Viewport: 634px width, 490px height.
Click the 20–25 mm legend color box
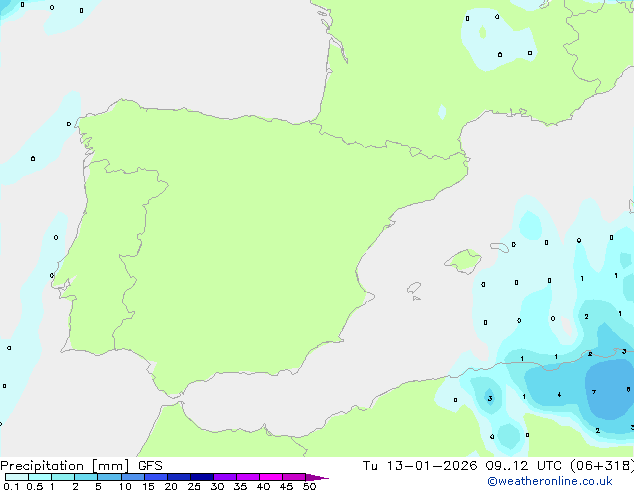[179, 477]
